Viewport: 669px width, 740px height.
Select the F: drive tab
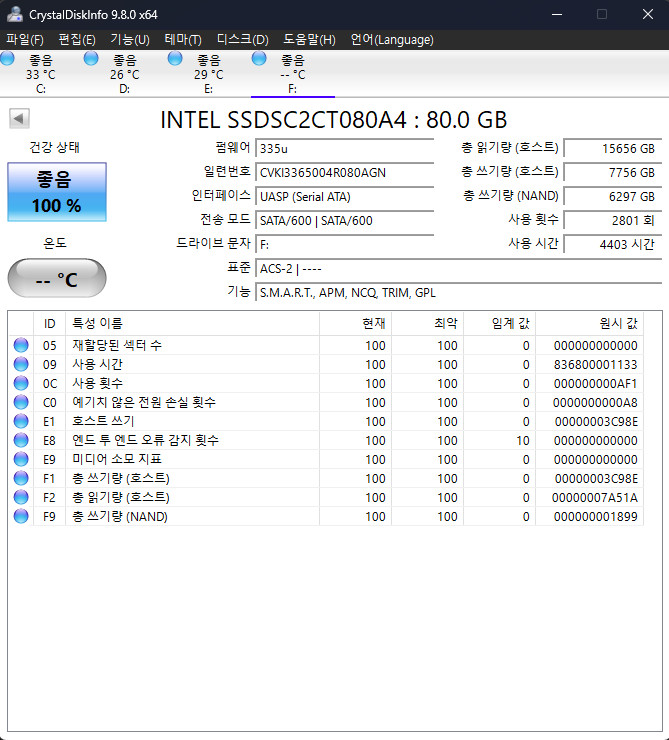coord(293,74)
